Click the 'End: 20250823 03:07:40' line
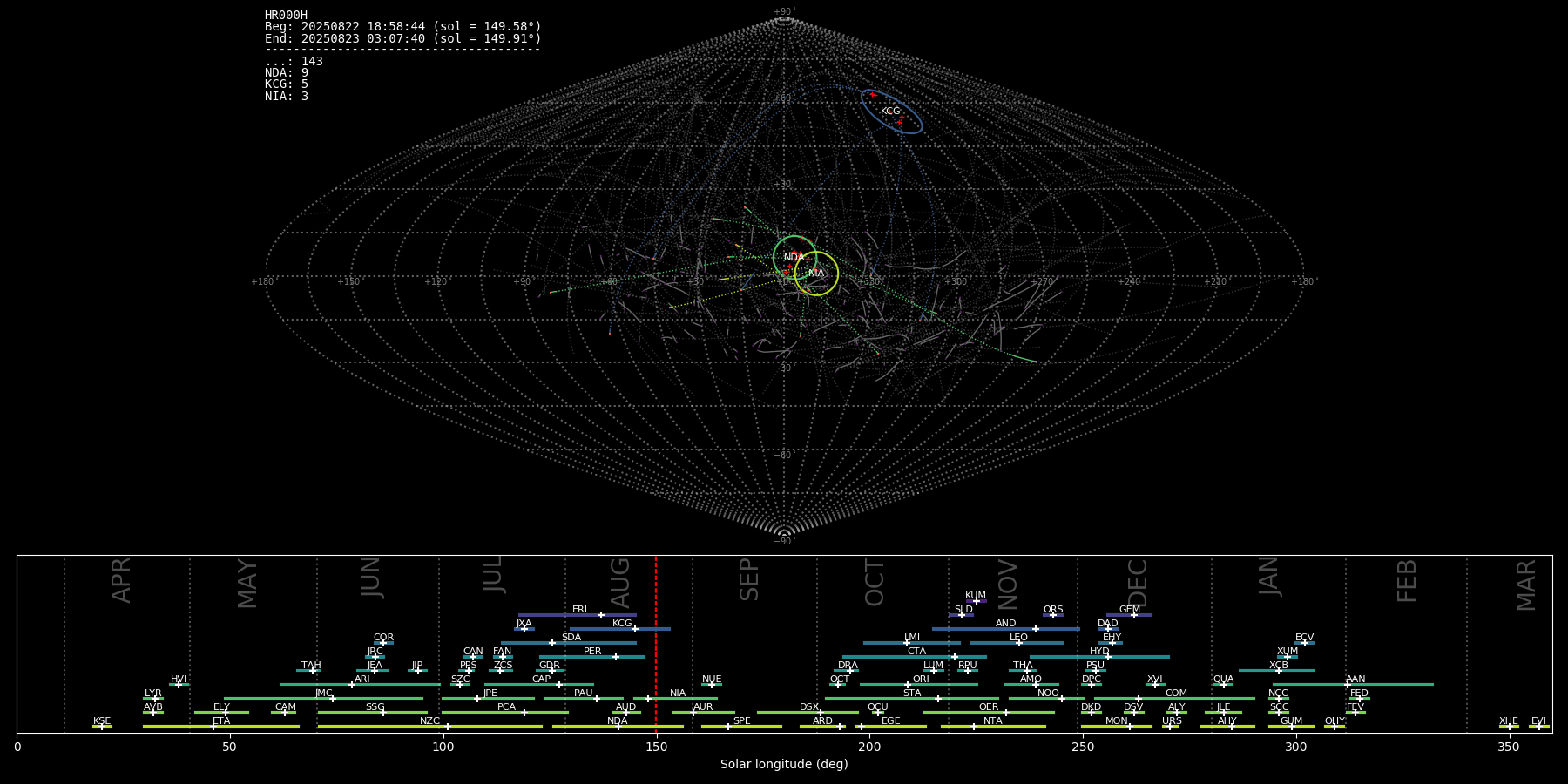The image size is (1568, 784). (x=403, y=38)
